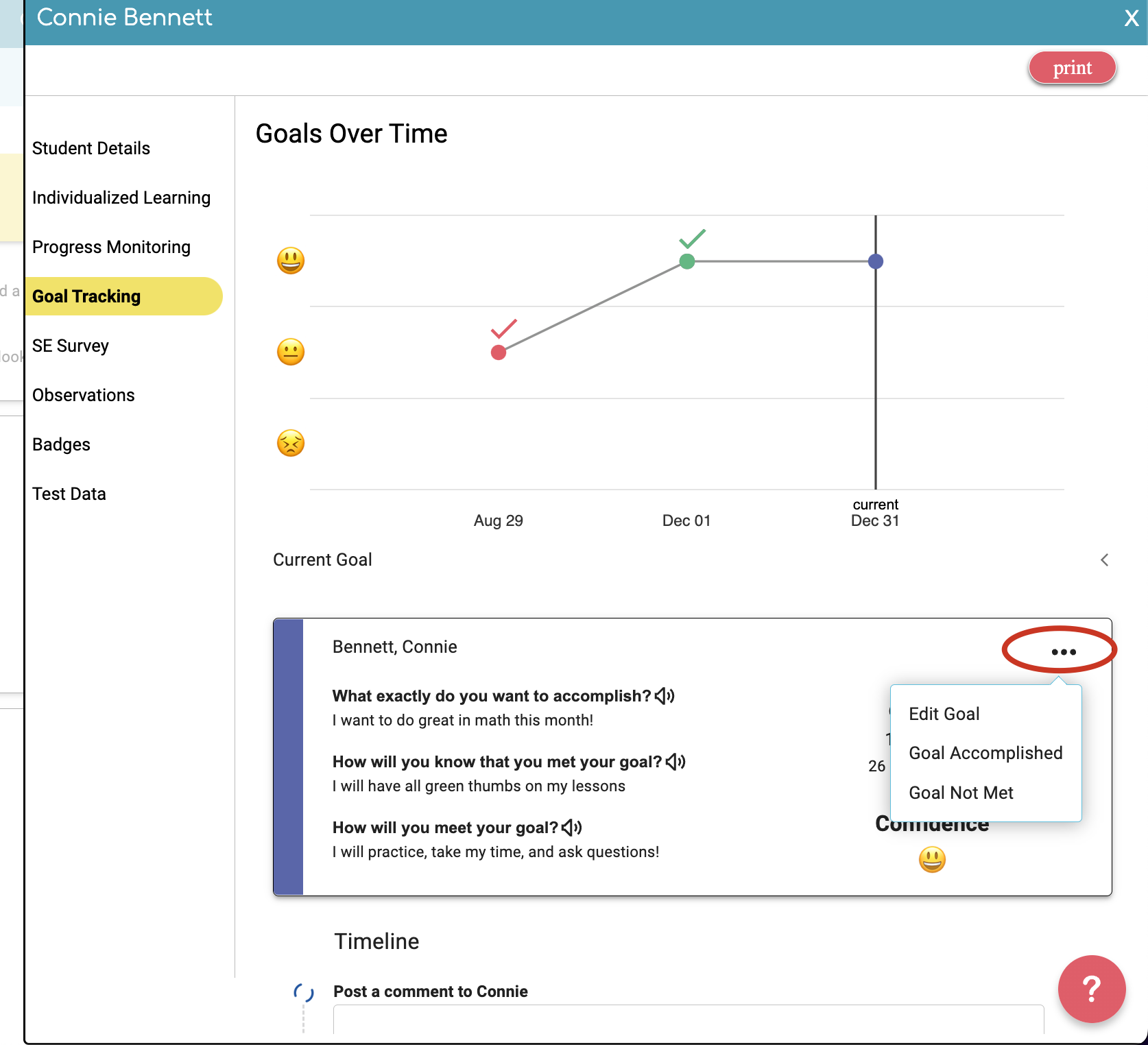Click the print button
Screen dimensions: 1148x1045
(1072, 67)
